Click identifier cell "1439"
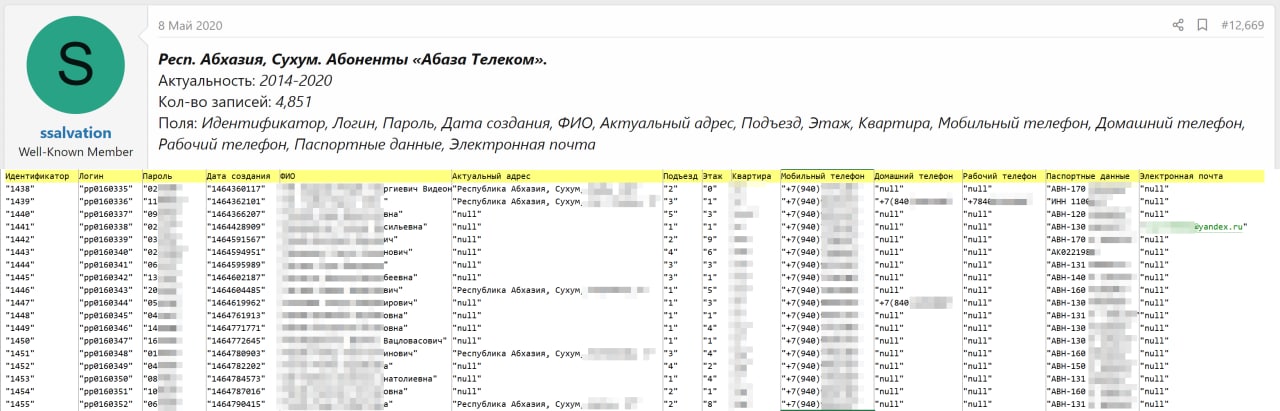This screenshot has height=411, width=1280. 20,201
